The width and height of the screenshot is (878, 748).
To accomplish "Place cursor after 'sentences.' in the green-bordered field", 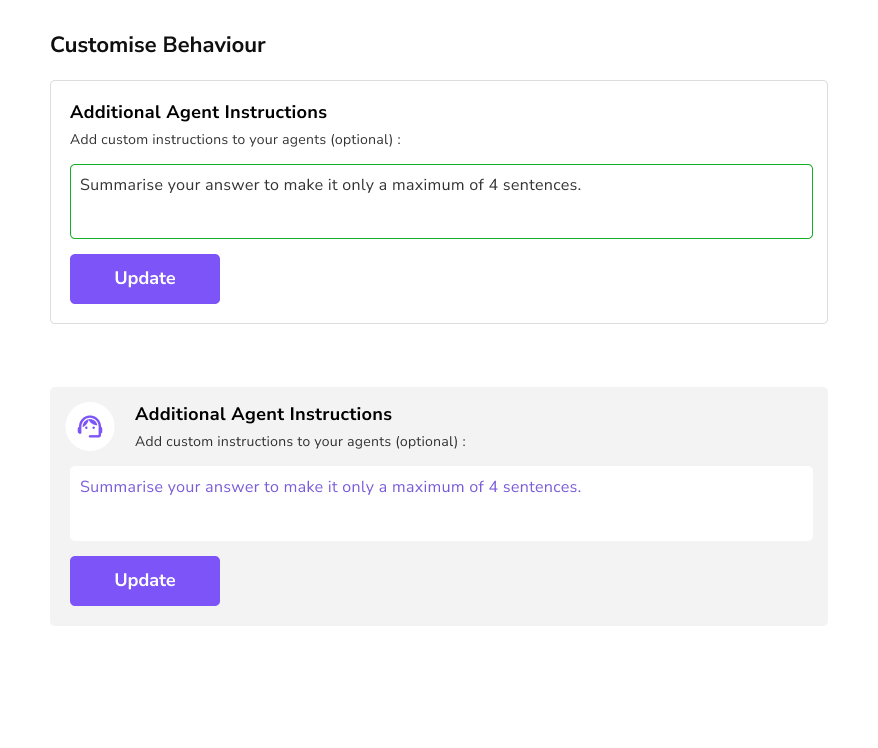I will (x=583, y=185).
